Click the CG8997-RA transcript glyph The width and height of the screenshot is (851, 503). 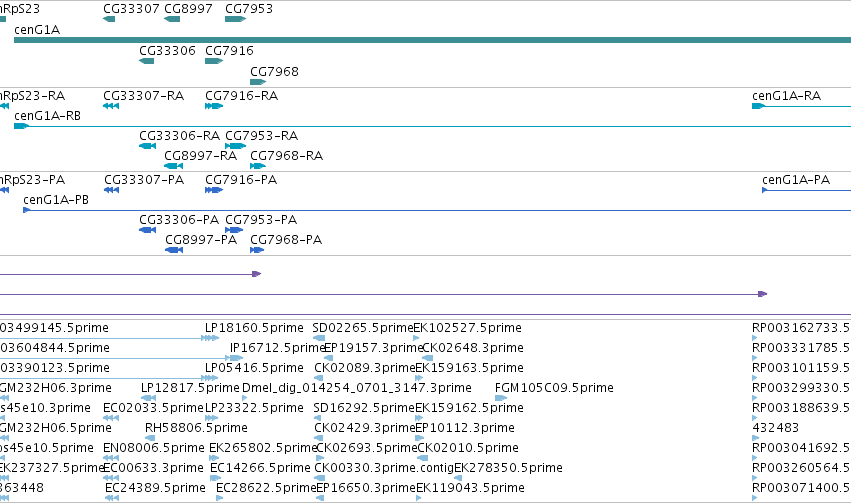pos(174,166)
